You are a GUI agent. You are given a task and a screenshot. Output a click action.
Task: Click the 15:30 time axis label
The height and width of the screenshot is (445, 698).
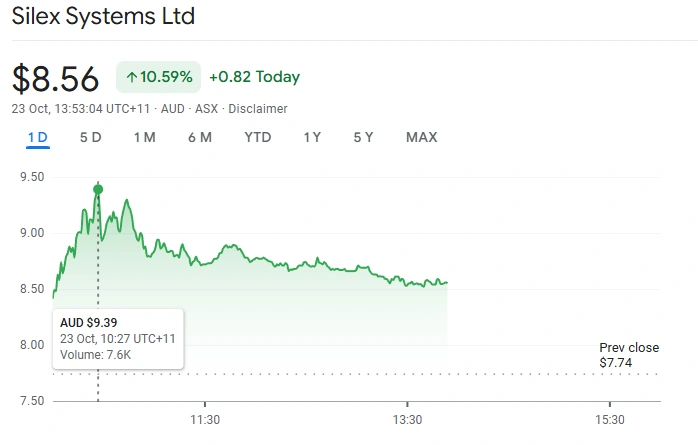click(x=610, y=420)
